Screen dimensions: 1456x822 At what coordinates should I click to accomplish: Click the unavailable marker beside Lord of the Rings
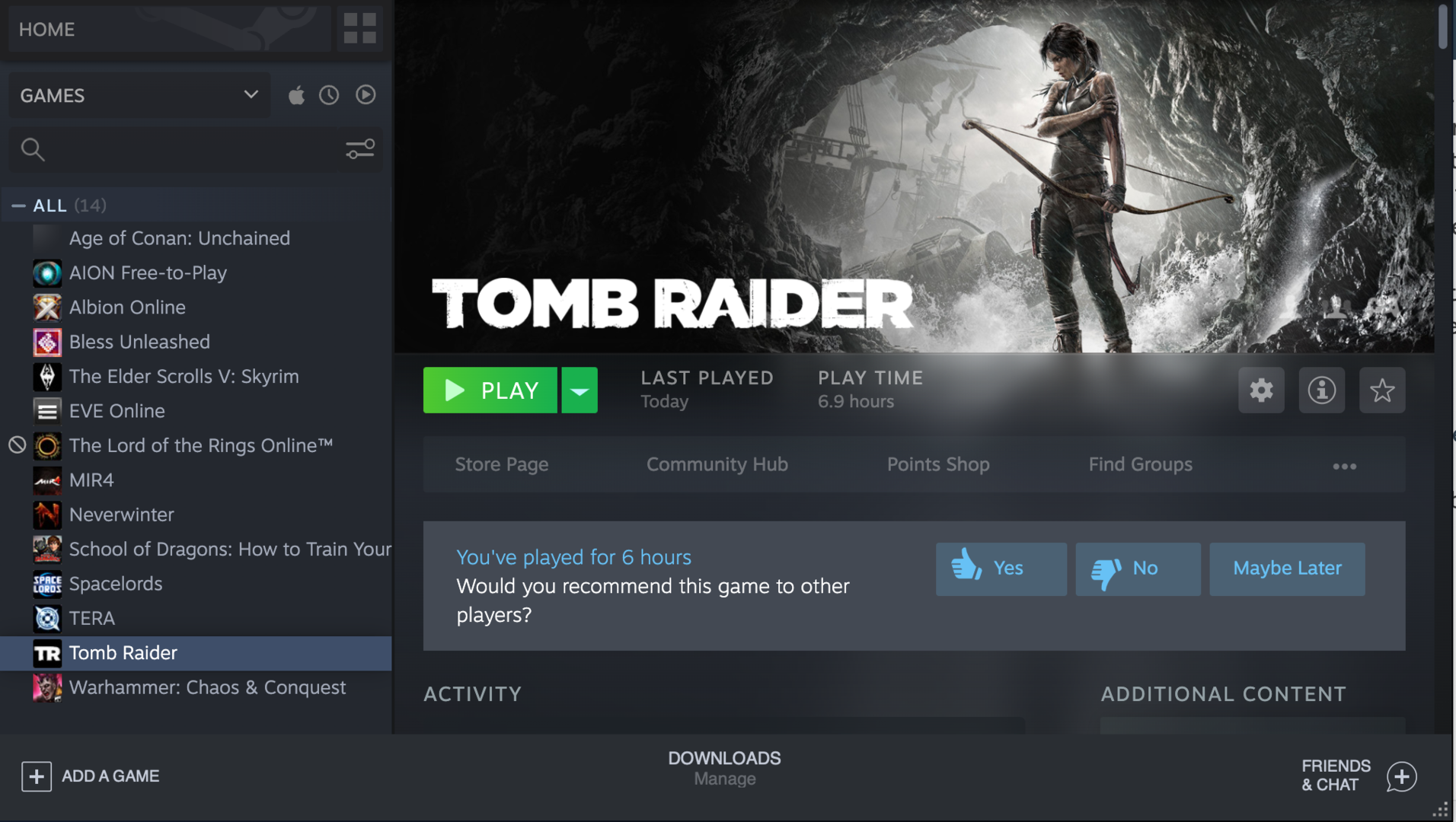coord(17,445)
